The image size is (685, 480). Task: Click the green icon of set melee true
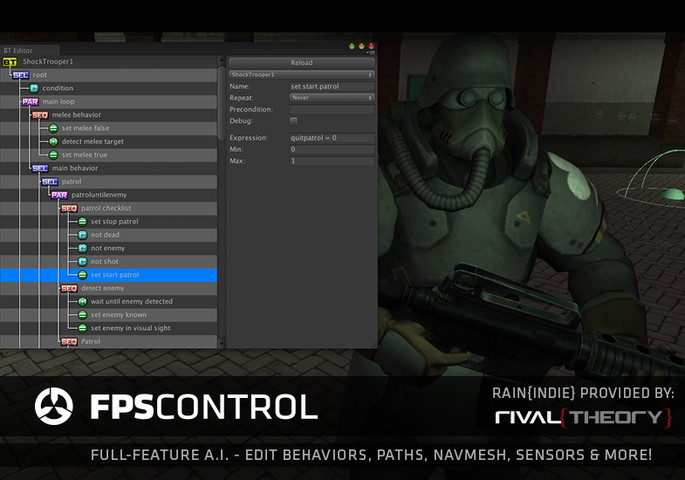53,155
